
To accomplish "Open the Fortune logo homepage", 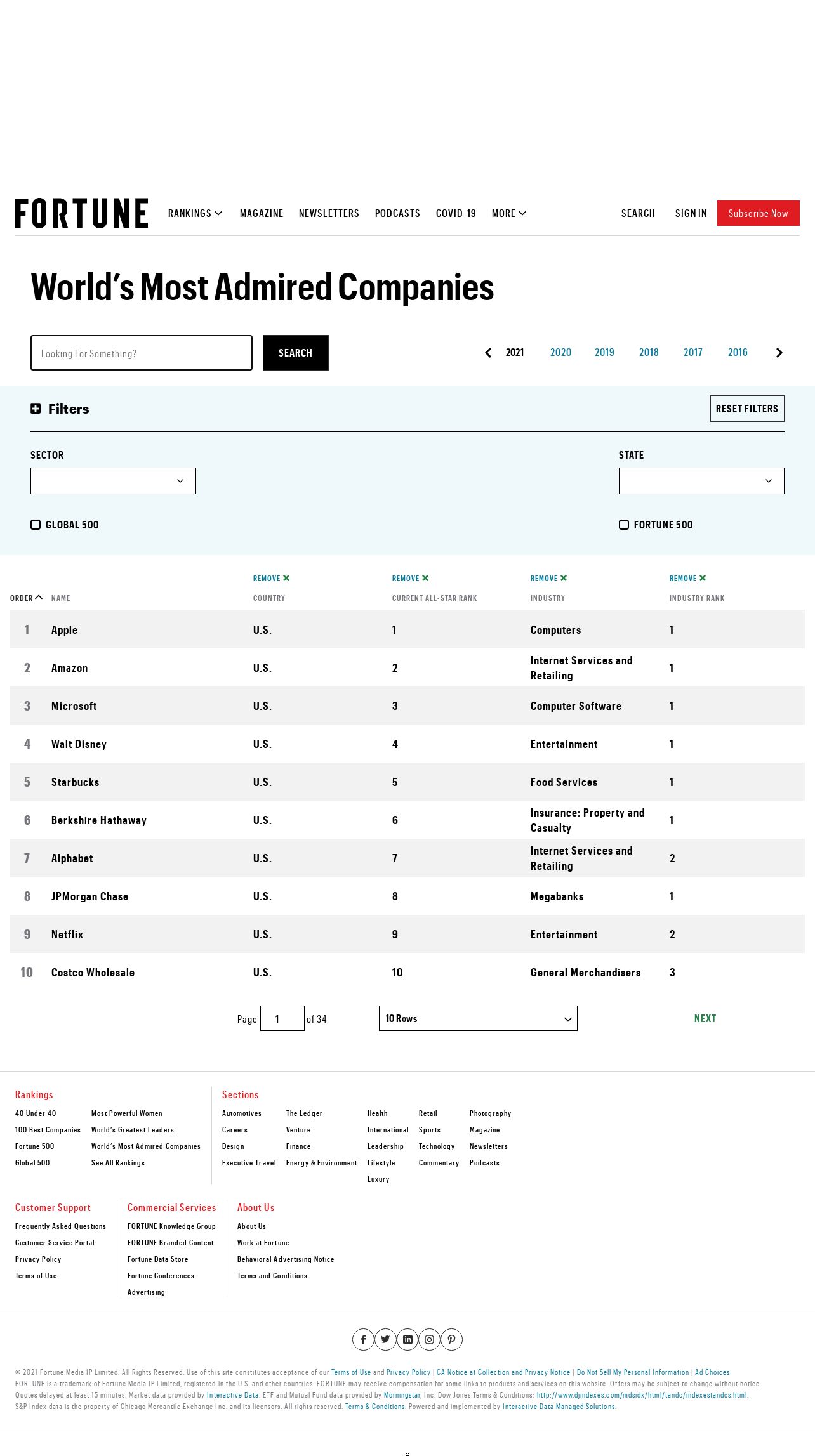I will [x=81, y=213].
